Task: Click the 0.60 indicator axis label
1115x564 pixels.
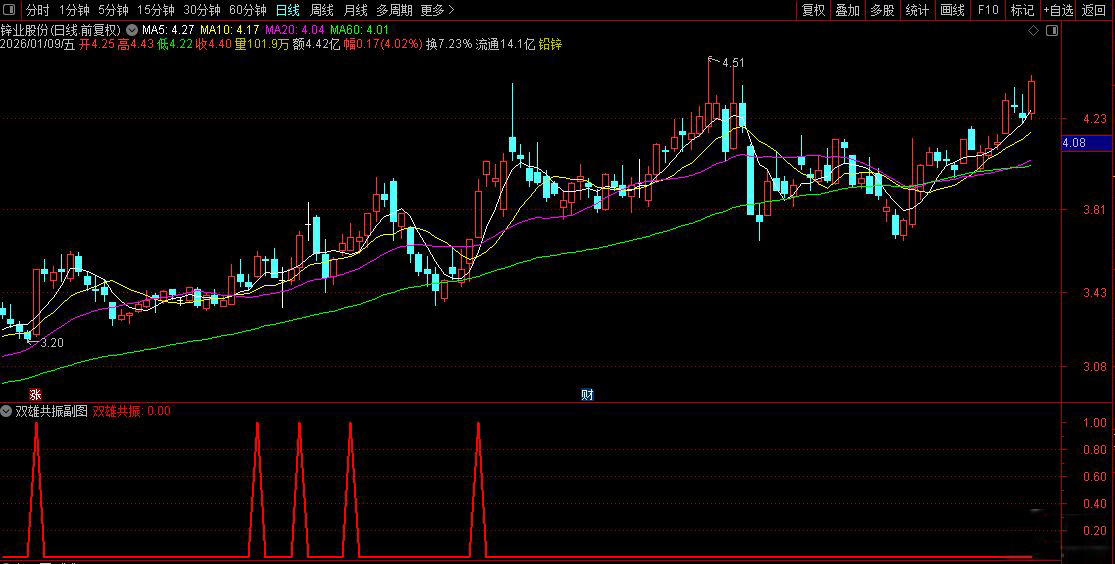Action: tap(1094, 477)
